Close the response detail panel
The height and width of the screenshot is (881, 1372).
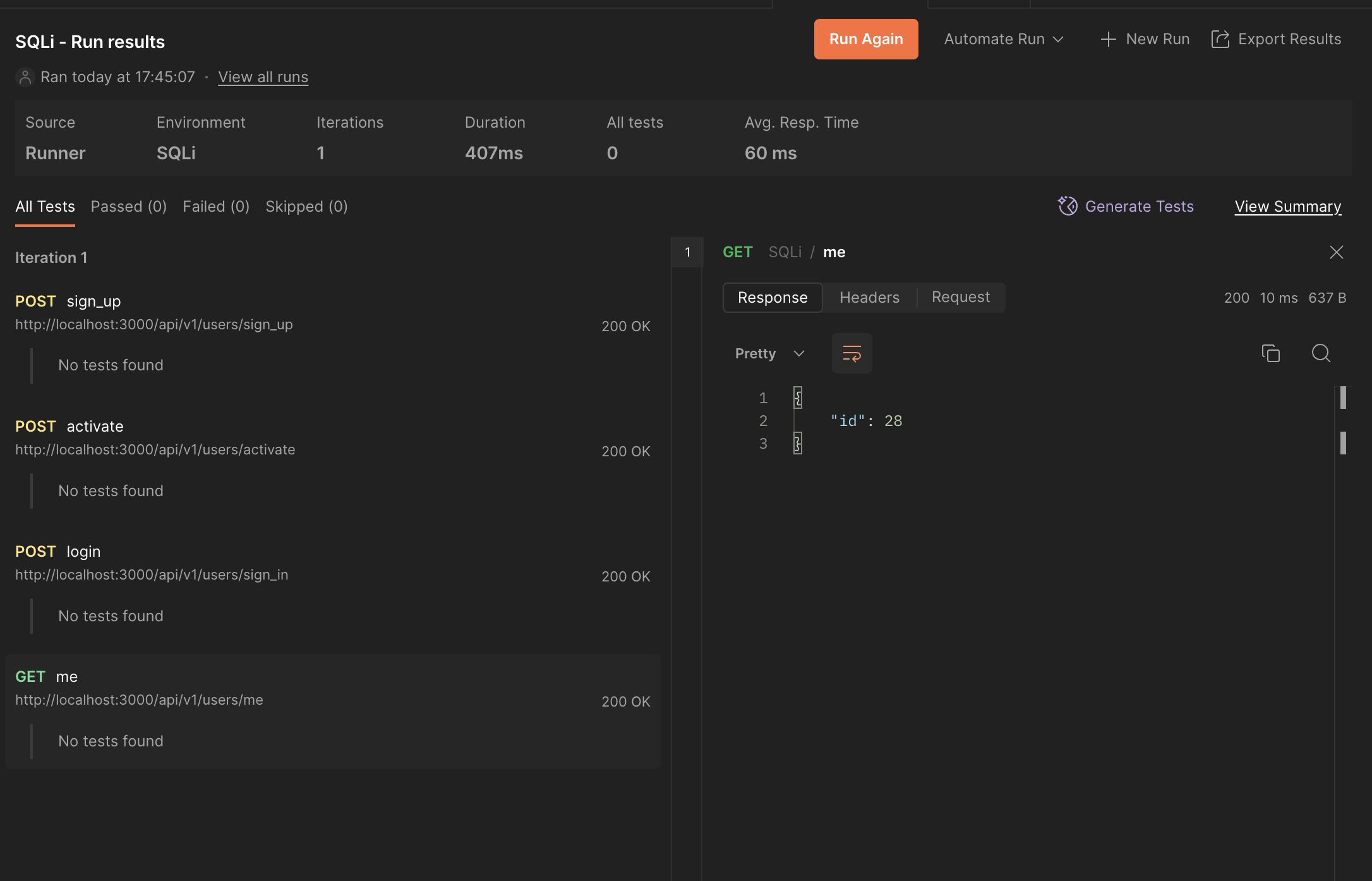click(1336, 252)
